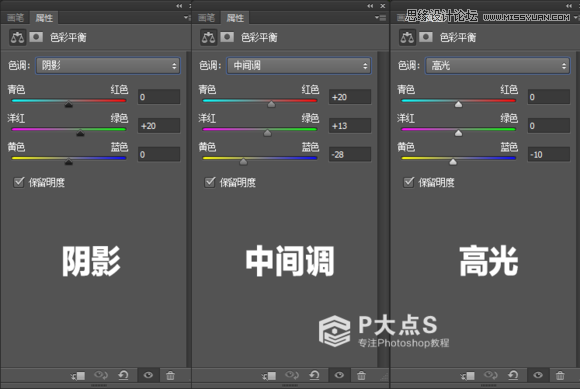The height and width of the screenshot is (389, 580).
Task: Click 青色-红色 value field 0 in 阴影 panel
Action: (159, 97)
